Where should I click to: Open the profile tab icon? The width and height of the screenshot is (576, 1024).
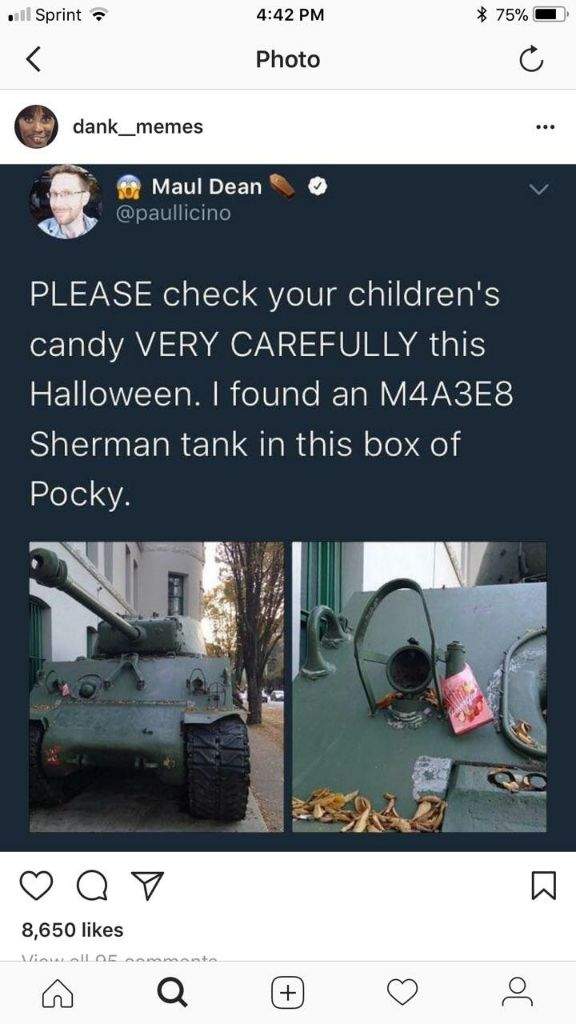pyautogui.click(x=518, y=992)
